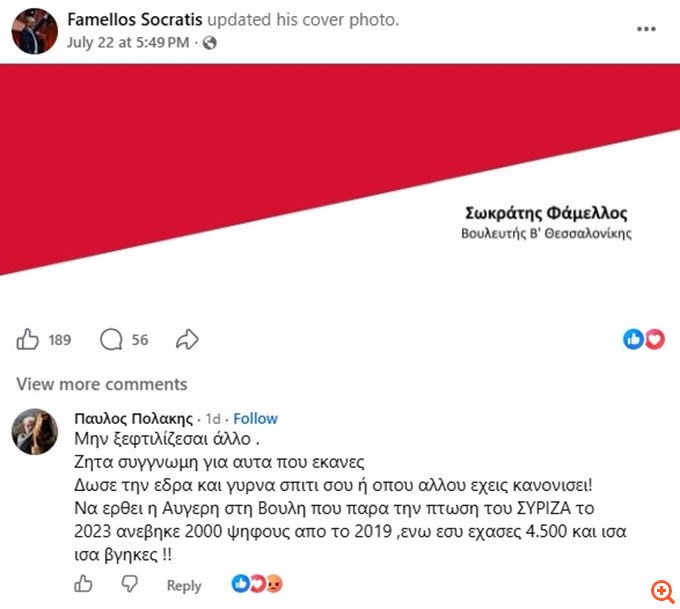Click the globe public privacy icon
Screen dimensions: 680x609
(x=209, y=43)
